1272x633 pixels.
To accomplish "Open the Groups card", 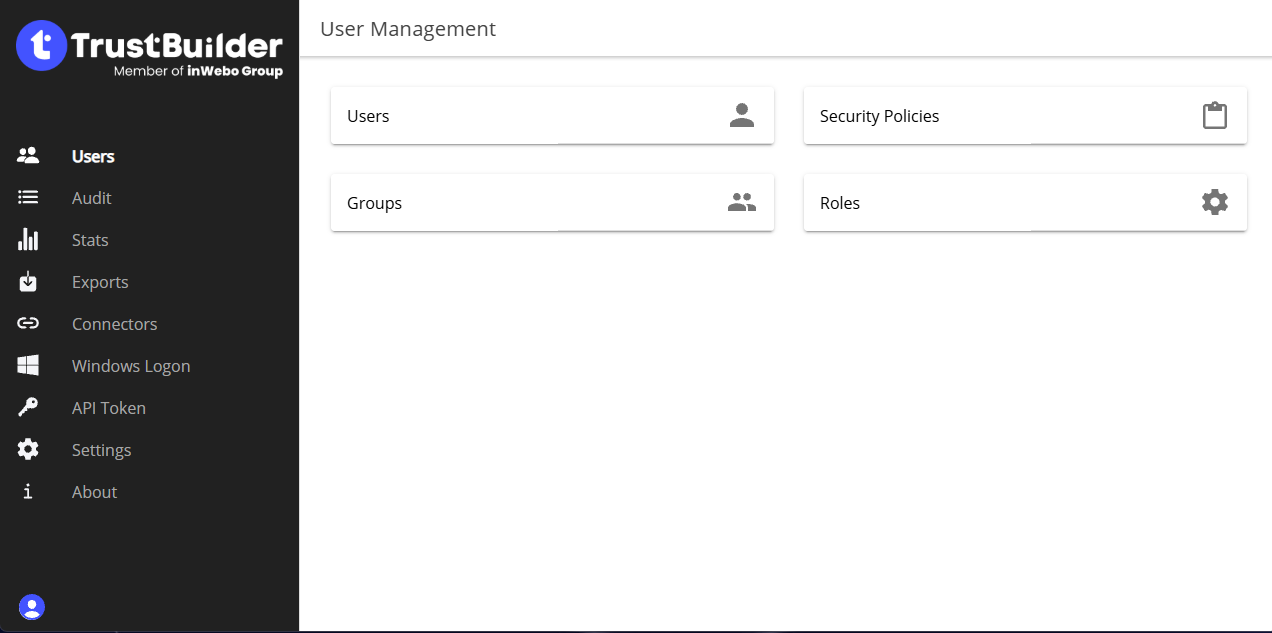I will coord(552,203).
